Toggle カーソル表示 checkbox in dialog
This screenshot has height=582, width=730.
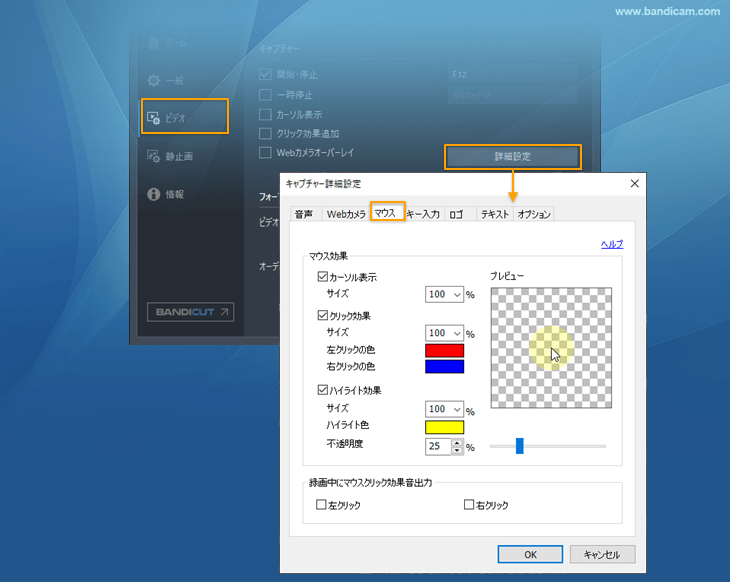tap(323, 277)
